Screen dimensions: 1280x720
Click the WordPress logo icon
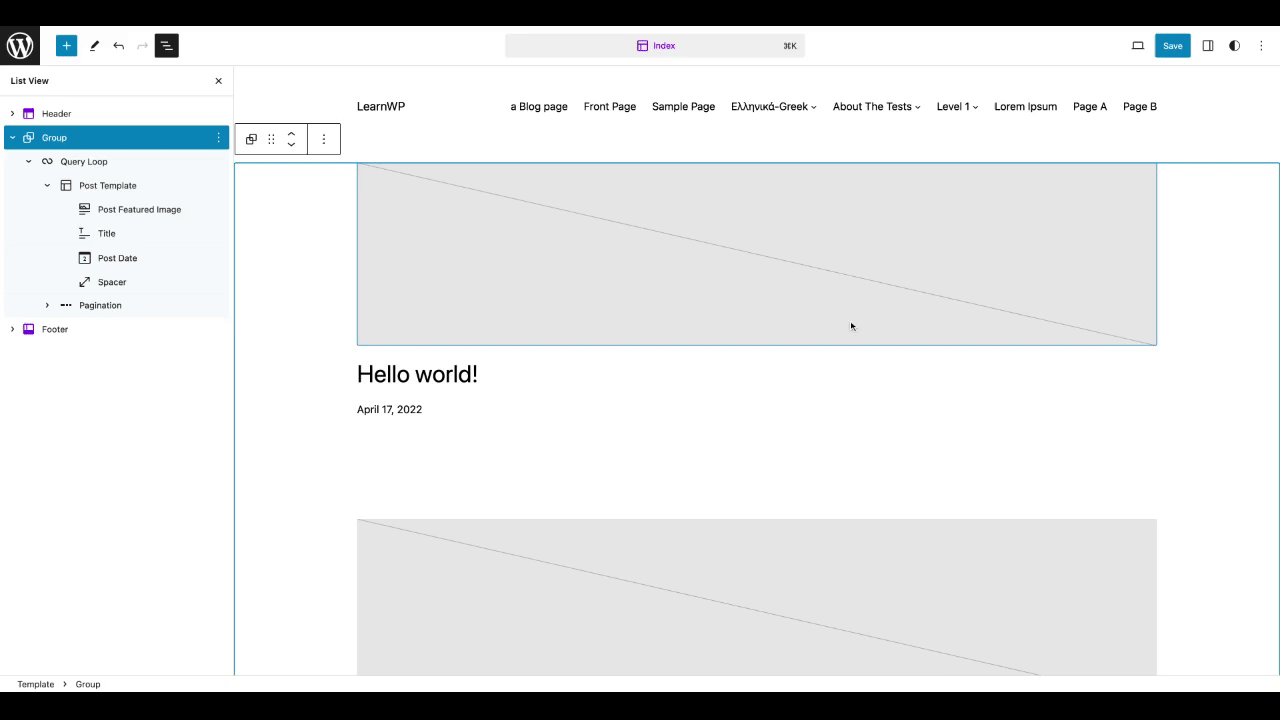tap(20, 45)
